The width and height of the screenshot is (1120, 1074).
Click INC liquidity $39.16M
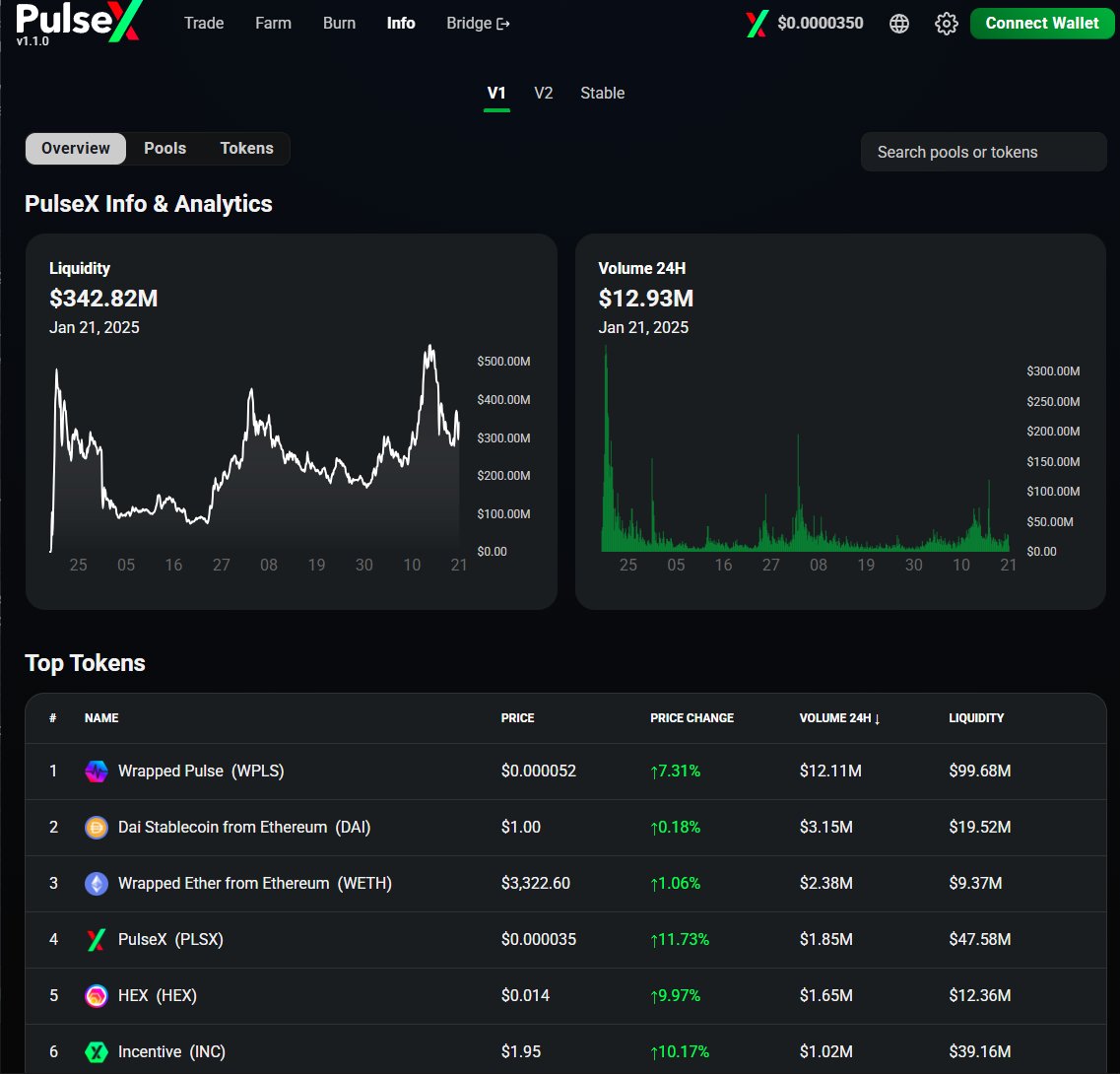pyautogui.click(x=979, y=1052)
